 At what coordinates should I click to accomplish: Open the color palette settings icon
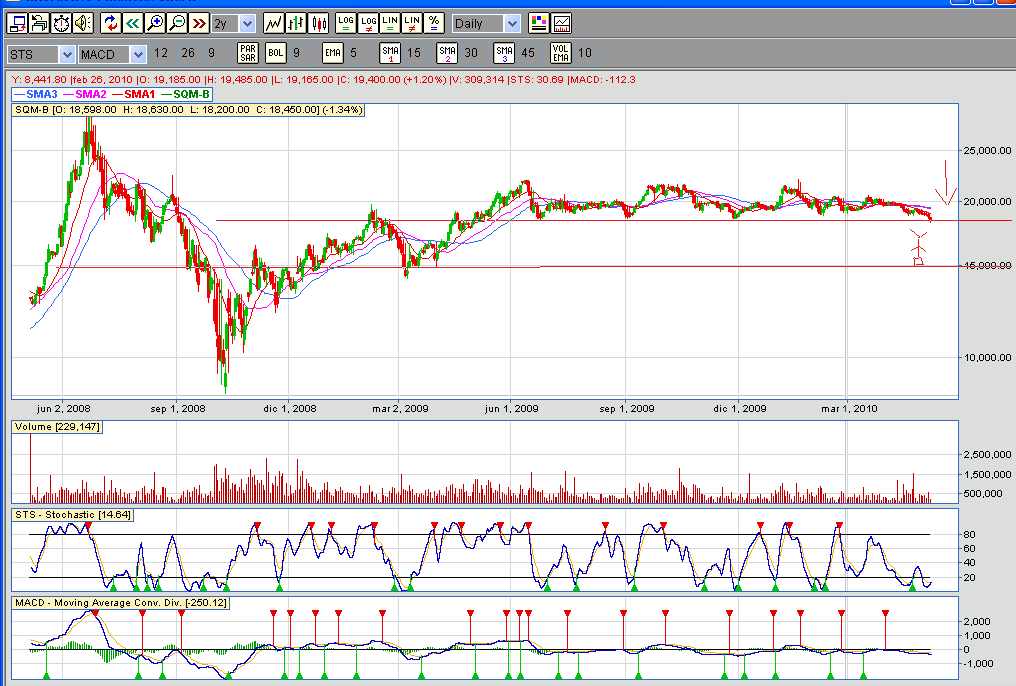pos(539,22)
